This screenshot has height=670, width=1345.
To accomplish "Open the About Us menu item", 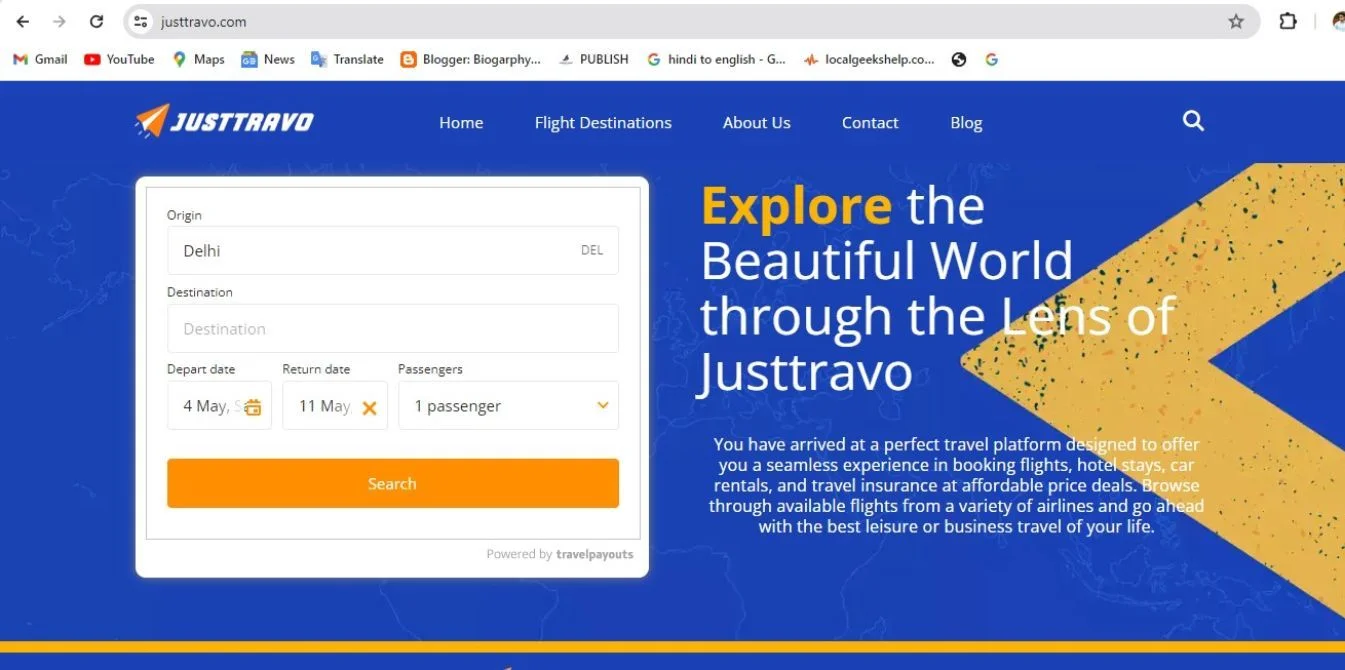I will (x=757, y=123).
